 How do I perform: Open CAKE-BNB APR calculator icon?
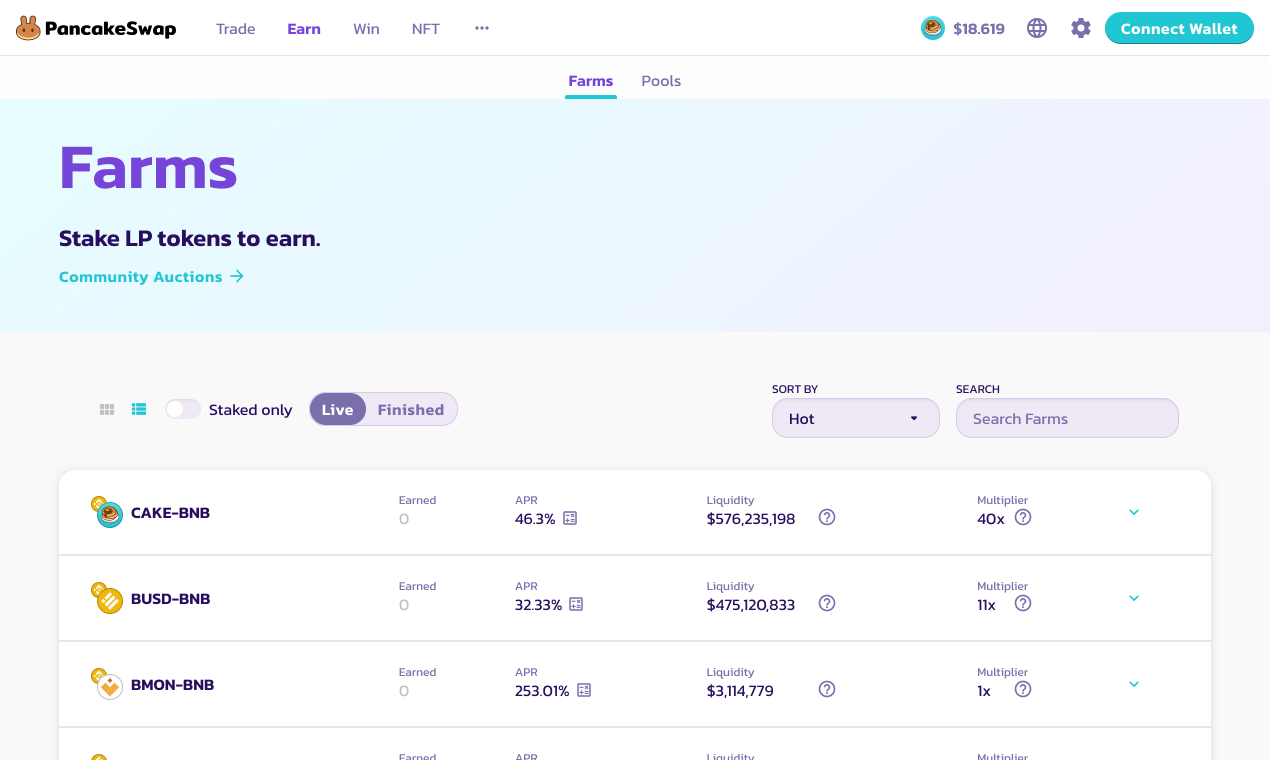tap(570, 518)
